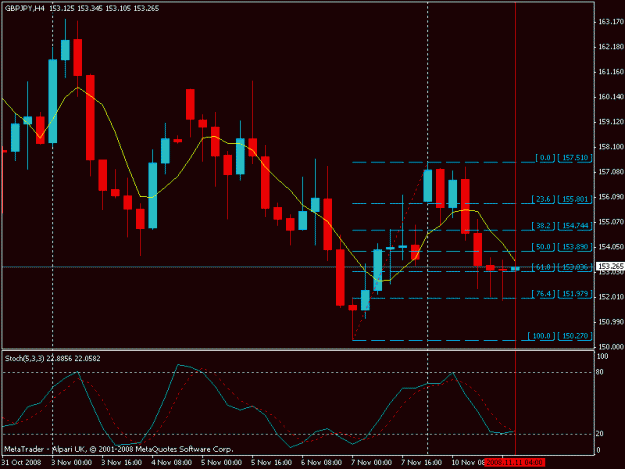The width and height of the screenshot is (625, 469).
Task: Click the 152.010 price scale label
Action: (611, 297)
